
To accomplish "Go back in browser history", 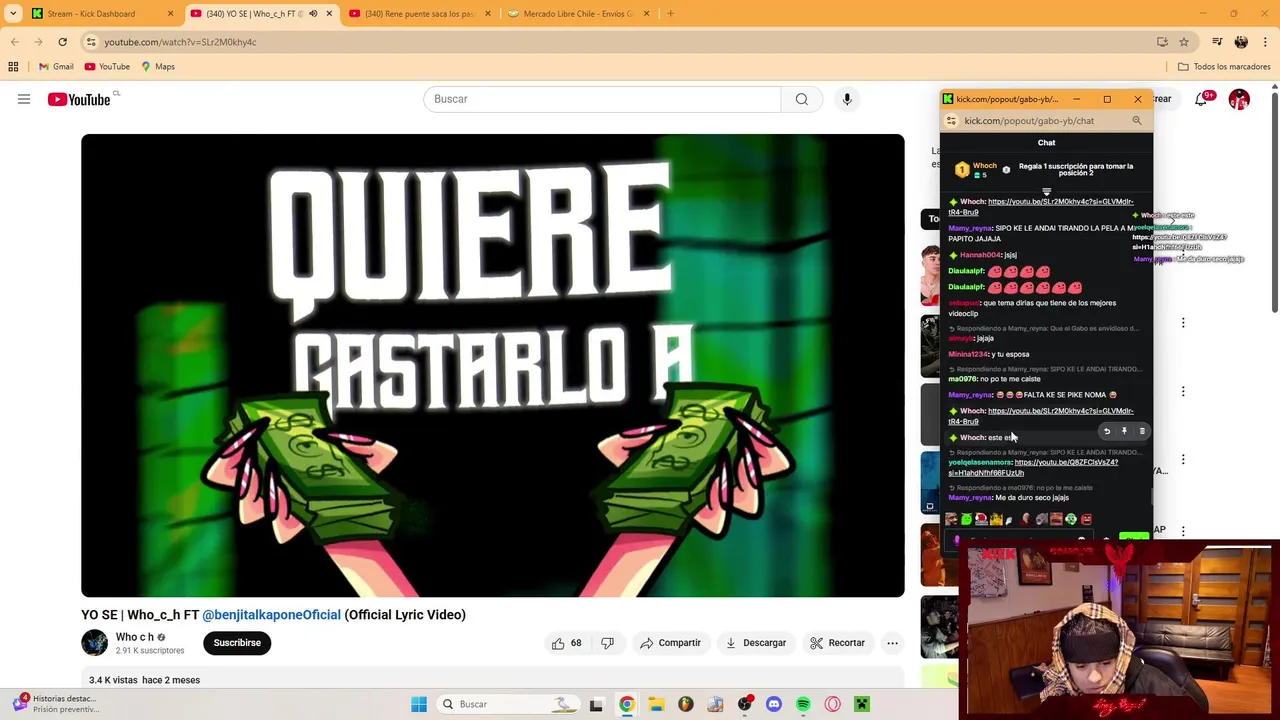I will 14,42.
